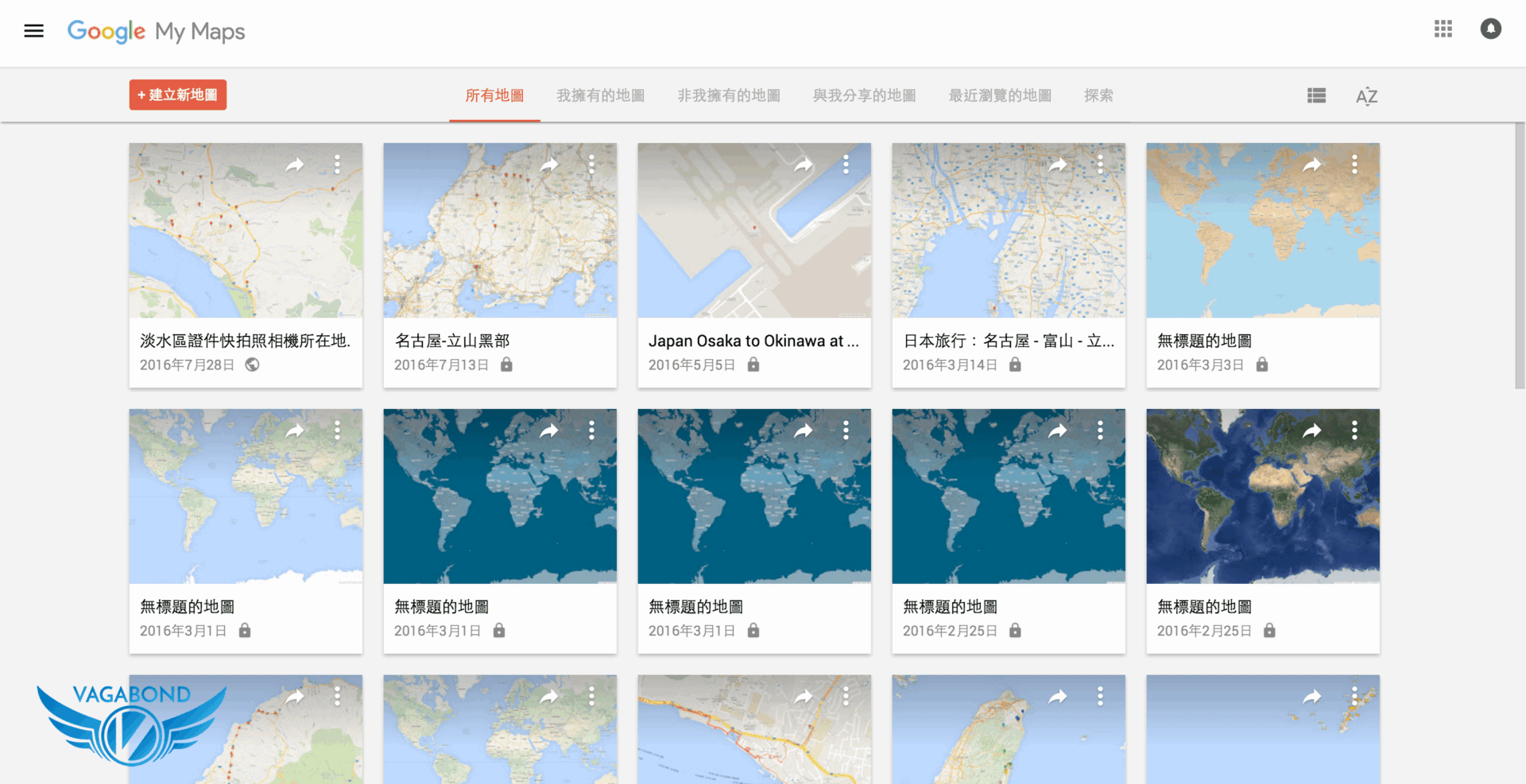Open map titled Japan Osaka to Okinawa at ...
The height and width of the screenshot is (784, 1526).
[753, 341]
